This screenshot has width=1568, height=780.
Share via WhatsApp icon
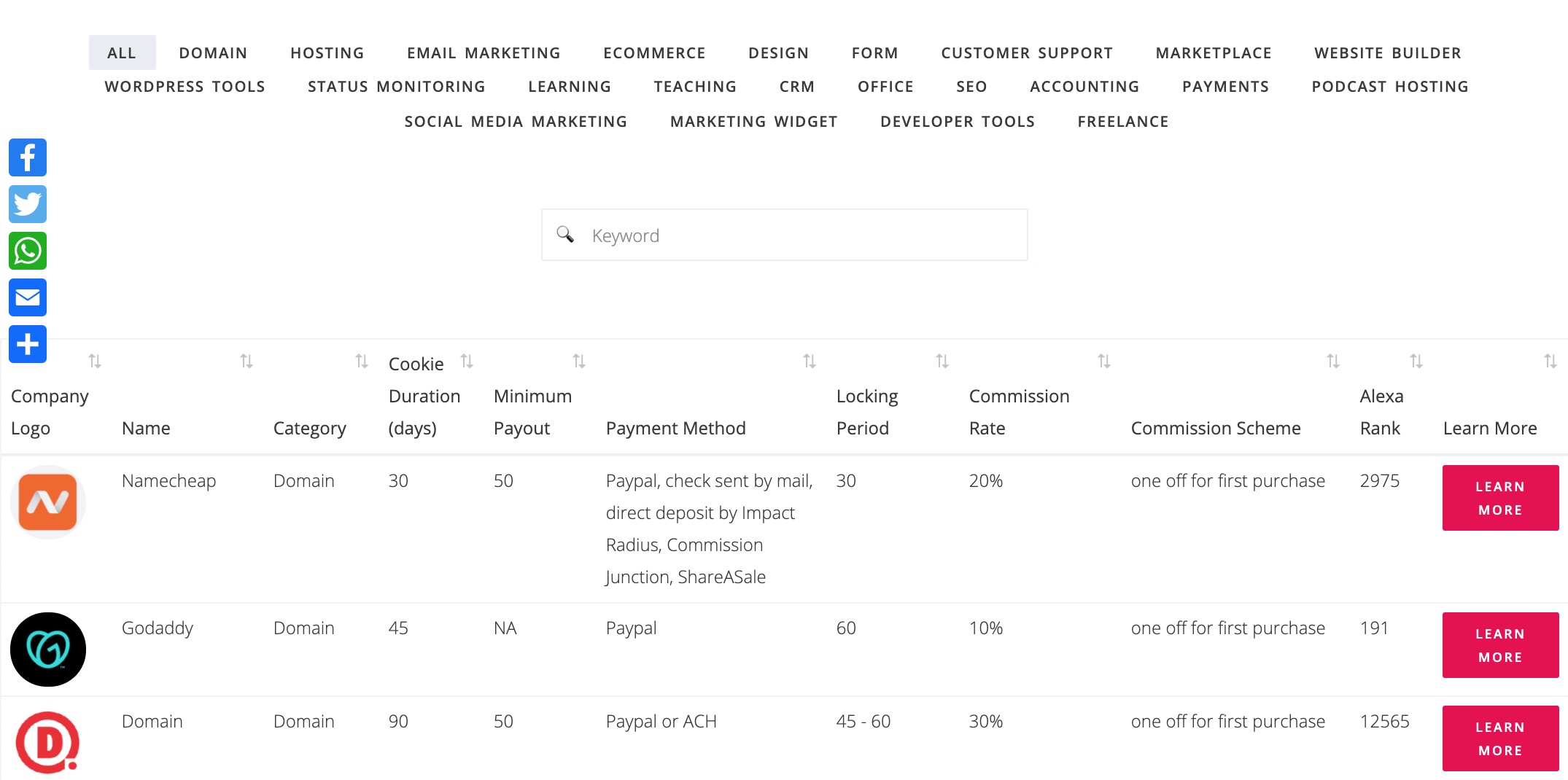(x=28, y=251)
